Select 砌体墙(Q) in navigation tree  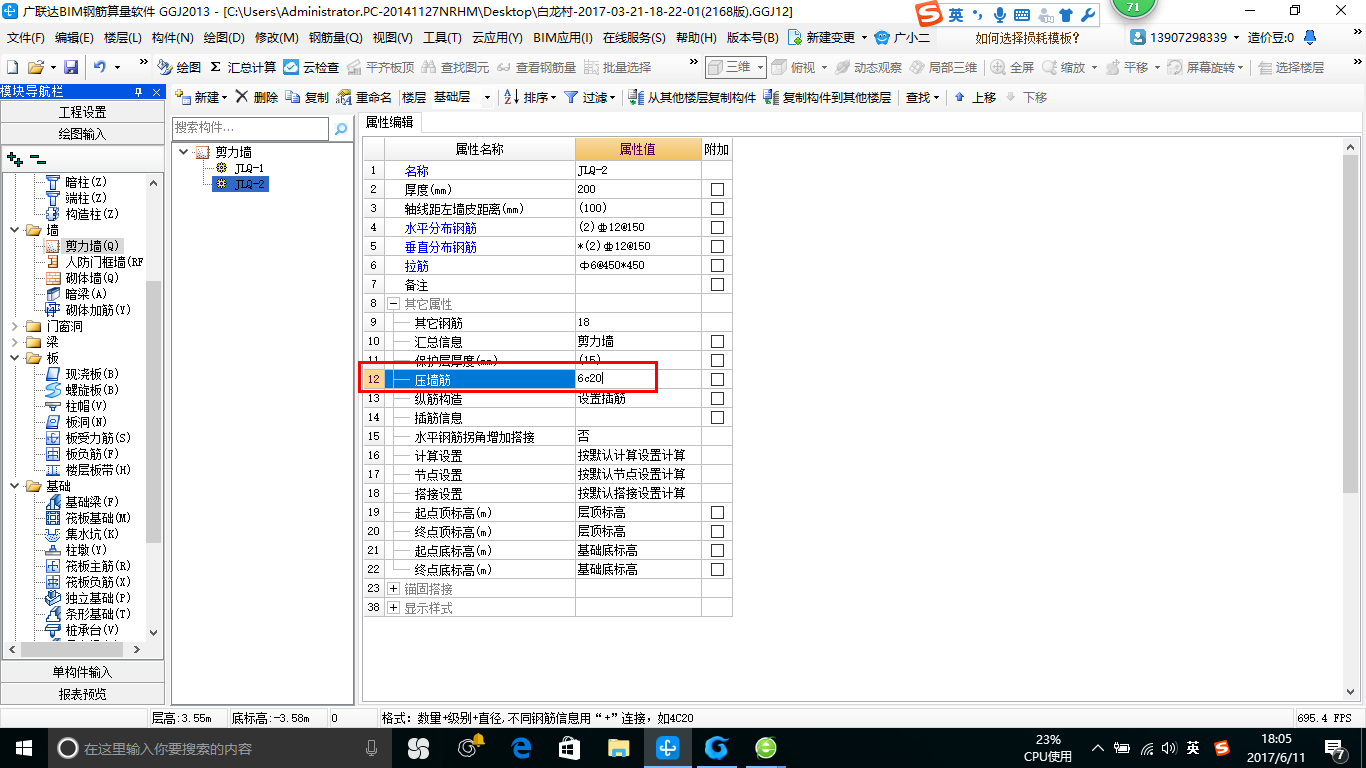(82, 278)
